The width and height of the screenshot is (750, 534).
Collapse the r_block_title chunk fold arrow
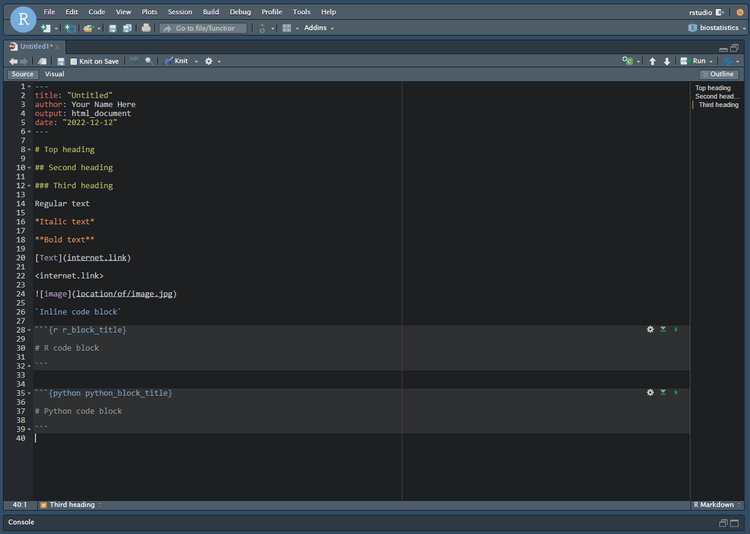pyautogui.click(x=29, y=330)
